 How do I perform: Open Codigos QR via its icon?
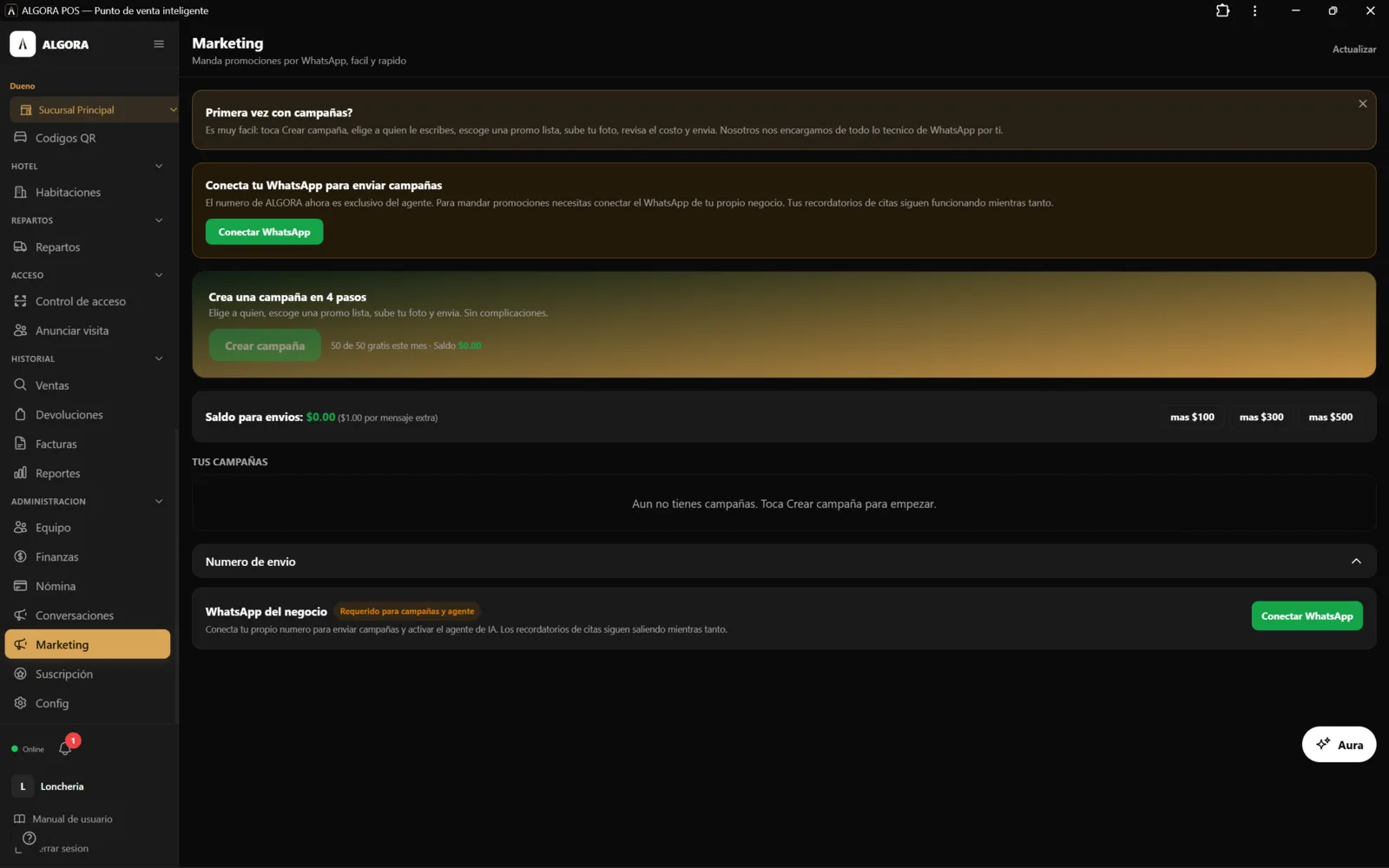coord(20,138)
